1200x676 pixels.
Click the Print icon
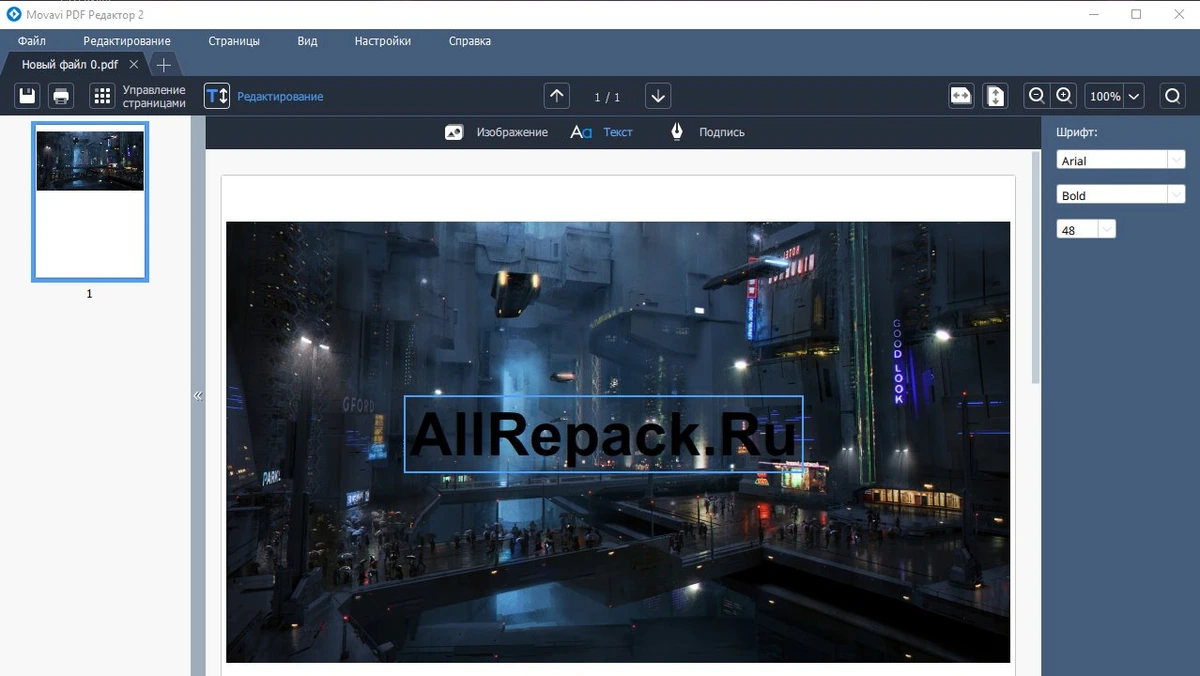[61, 96]
